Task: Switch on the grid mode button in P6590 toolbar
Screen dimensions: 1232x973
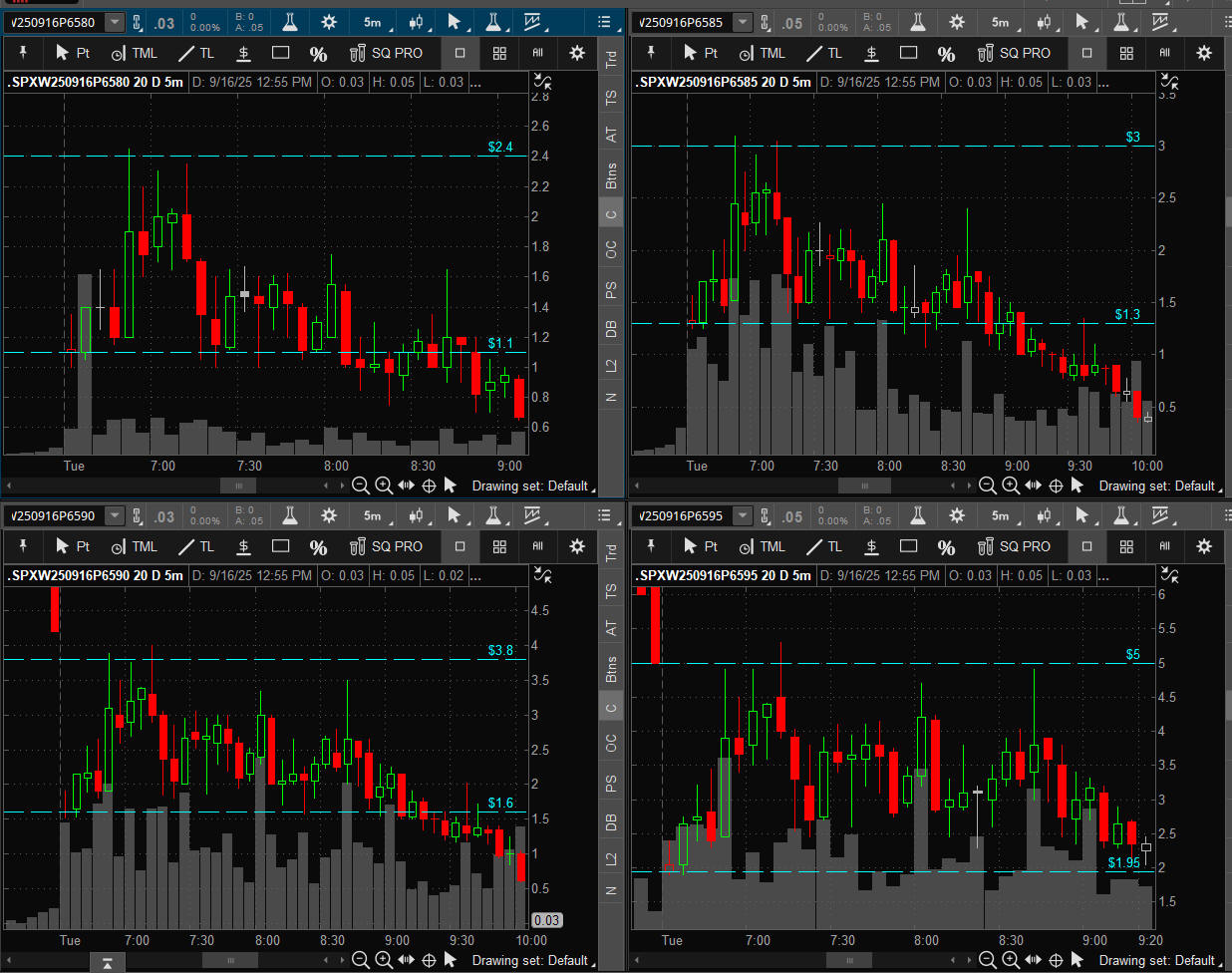Action: click(499, 546)
